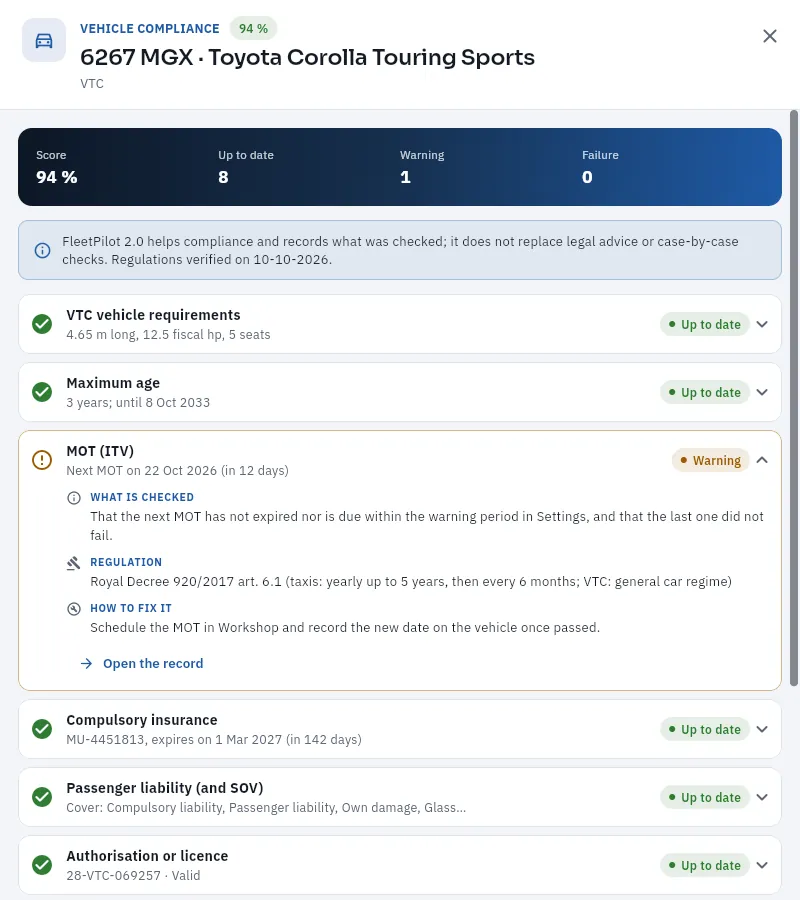
Task: Click '4.65 m long, 12.5 fiscal hp, 5 seats'
Action: [x=168, y=335]
